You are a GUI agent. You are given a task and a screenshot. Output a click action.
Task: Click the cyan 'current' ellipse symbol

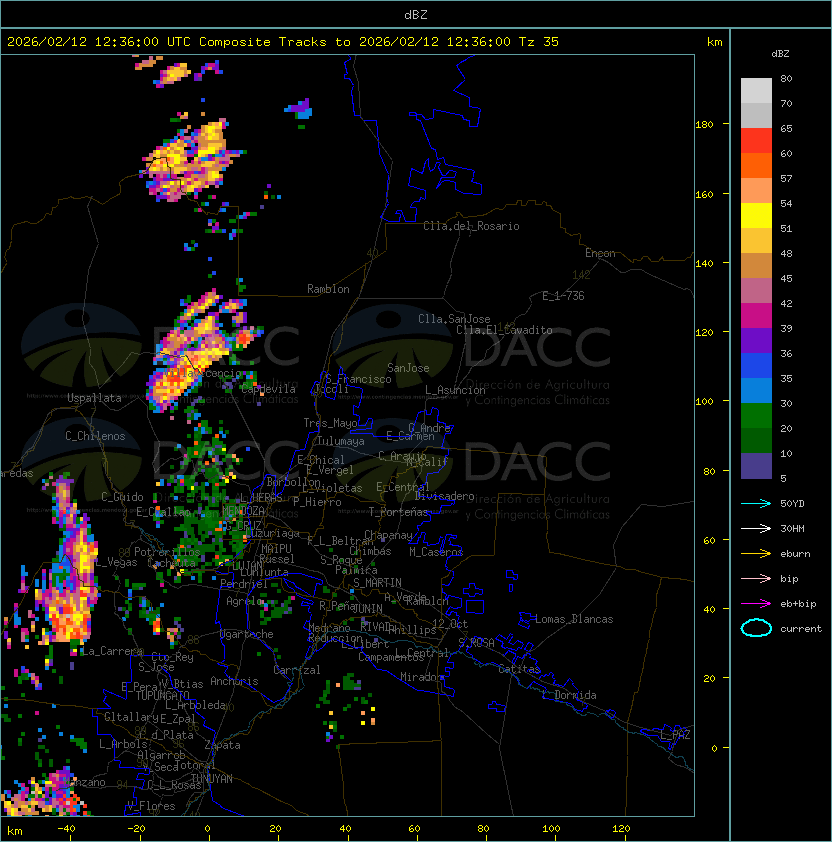[x=756, y=628]
